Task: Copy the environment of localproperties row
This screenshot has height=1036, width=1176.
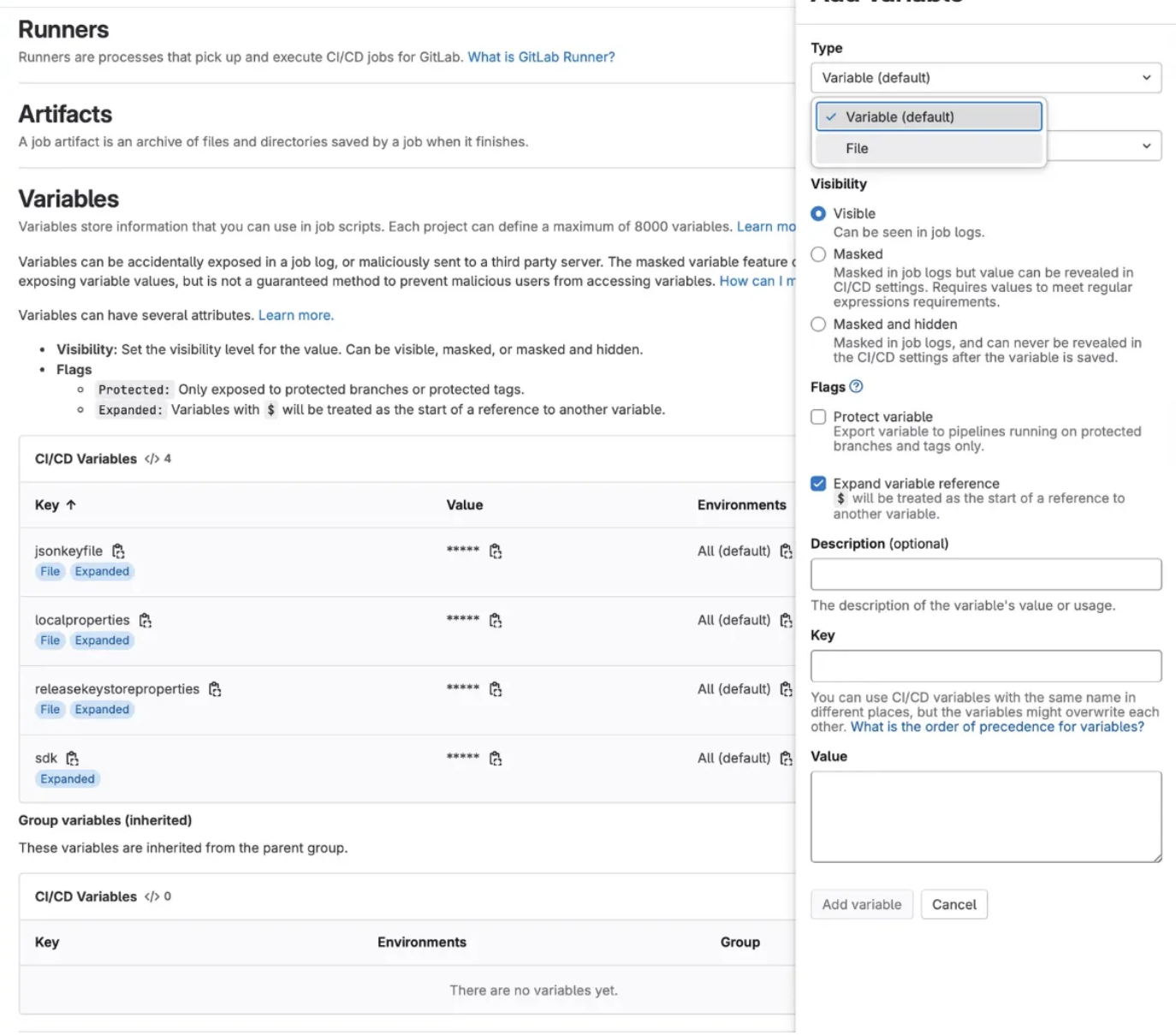Action: click(786, 621)
